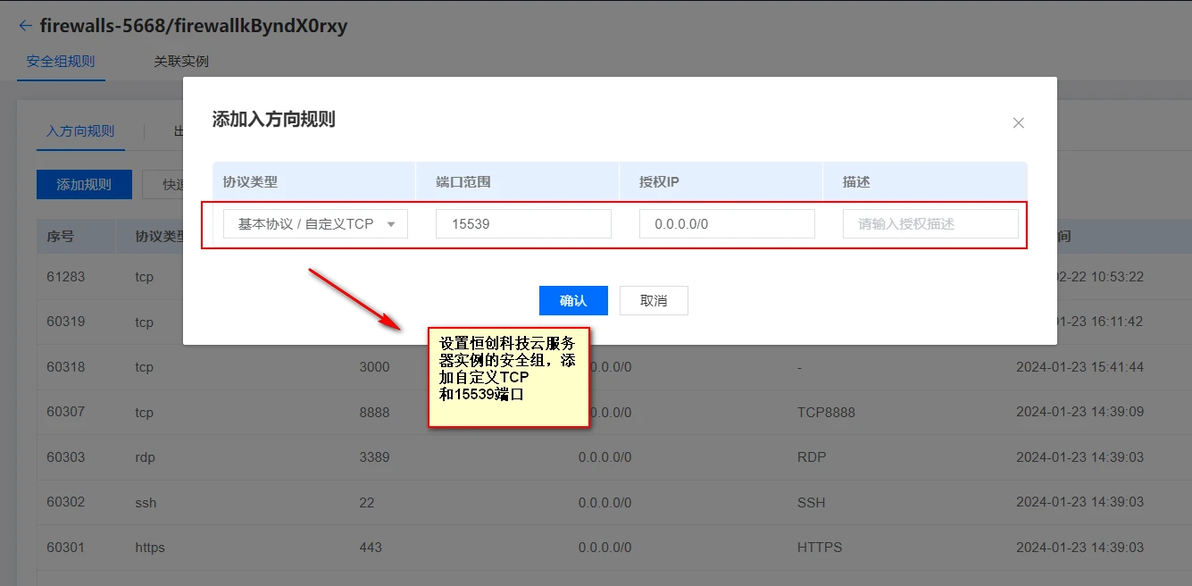Open the 基本协议 / 自定义TCP combo box
The height and width of the screenshot is (586, 1192).
point(315,224)
